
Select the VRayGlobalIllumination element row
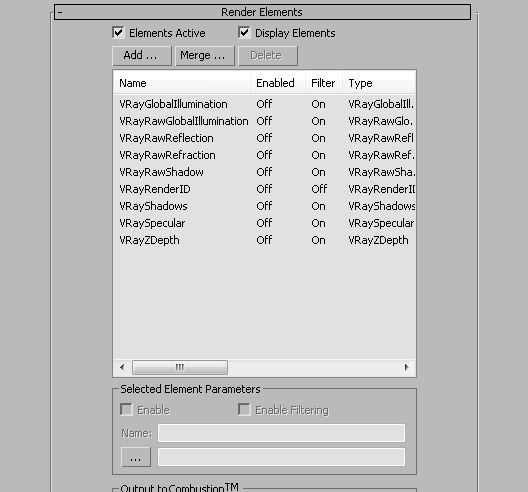[264, 104]
